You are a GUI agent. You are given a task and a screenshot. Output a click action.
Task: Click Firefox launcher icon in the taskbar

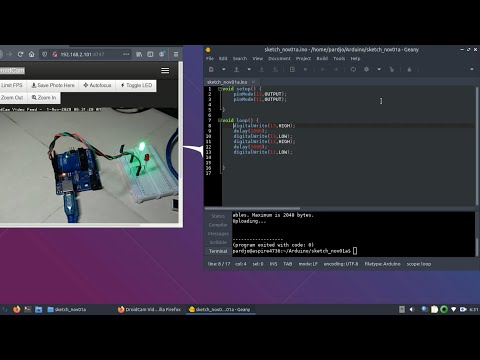[x=17, y=309]
